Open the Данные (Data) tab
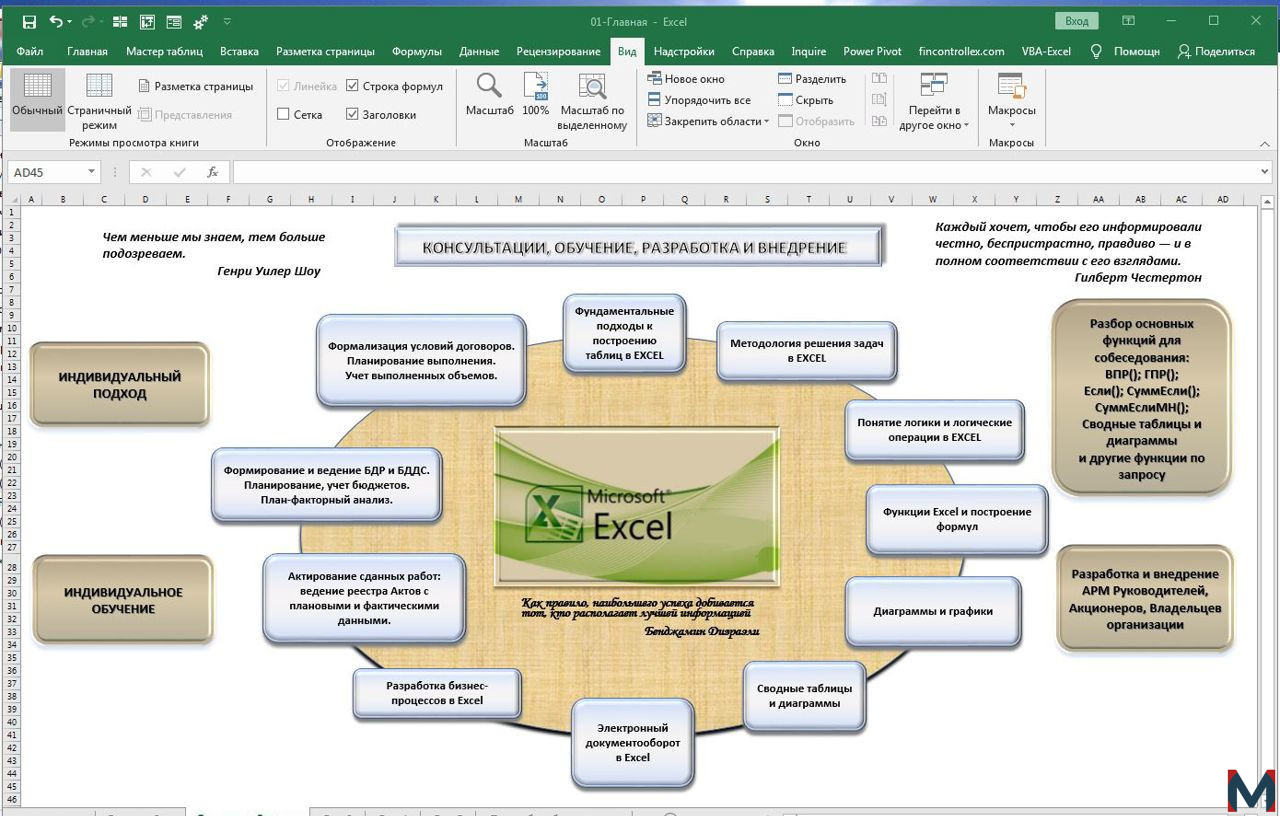 pyautogui.click(x=479, y=51)
